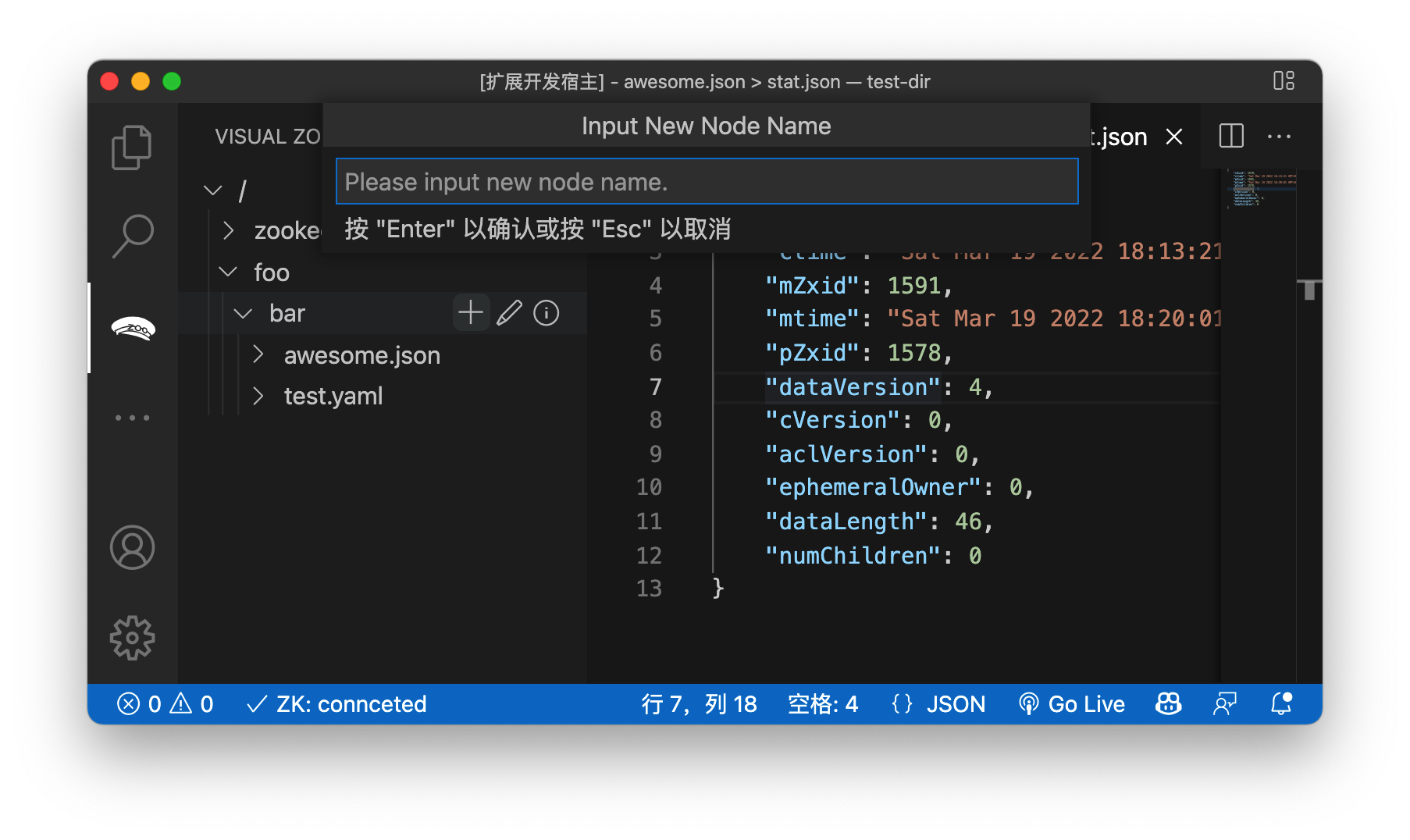Click the cVersion line in editor
Viewport: 1410px width, 840px height.
click(858, 420)
